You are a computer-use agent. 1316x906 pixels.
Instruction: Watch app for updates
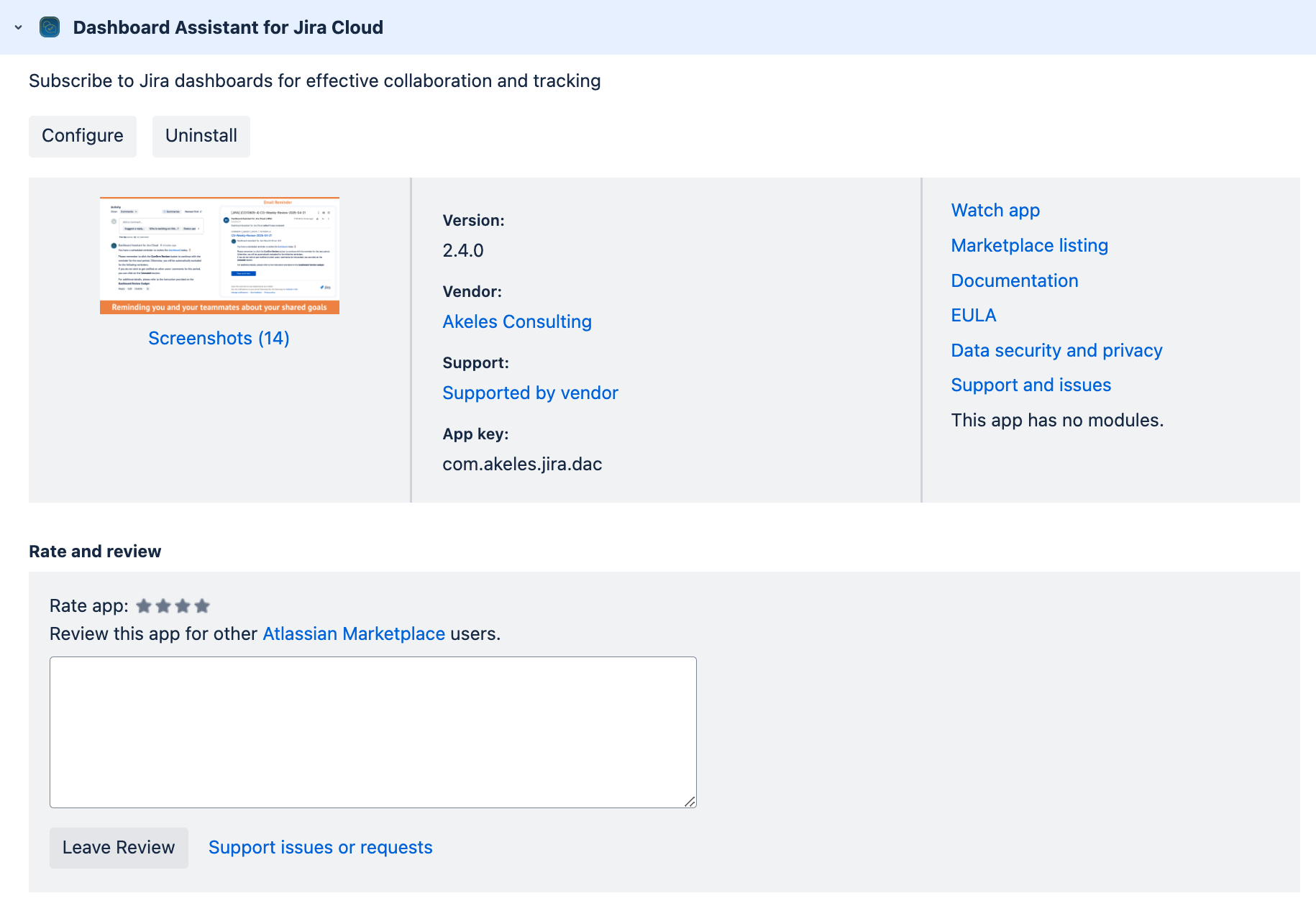[x=995, y=210]
